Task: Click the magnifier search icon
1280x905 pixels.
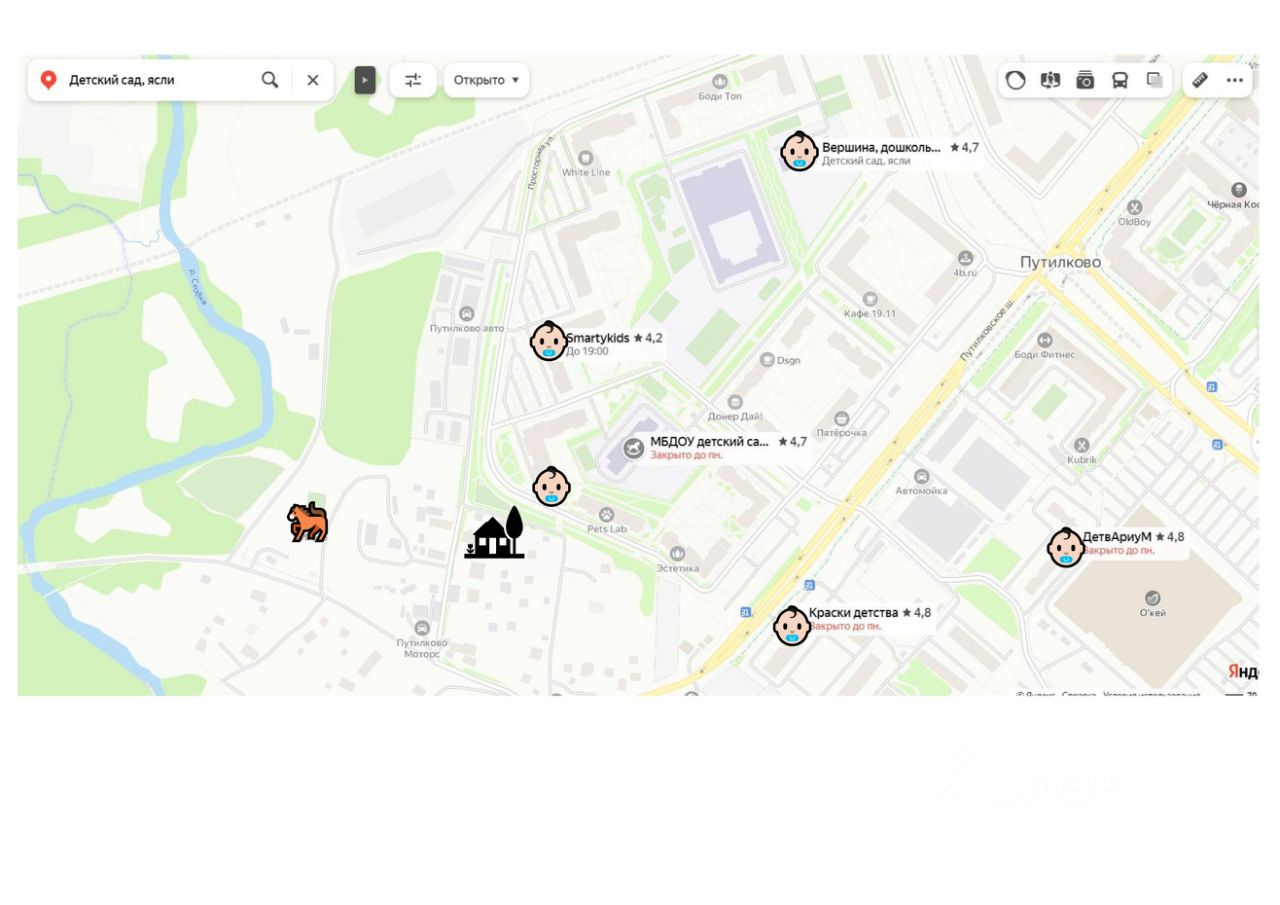Action: click(x=270, y=80)
